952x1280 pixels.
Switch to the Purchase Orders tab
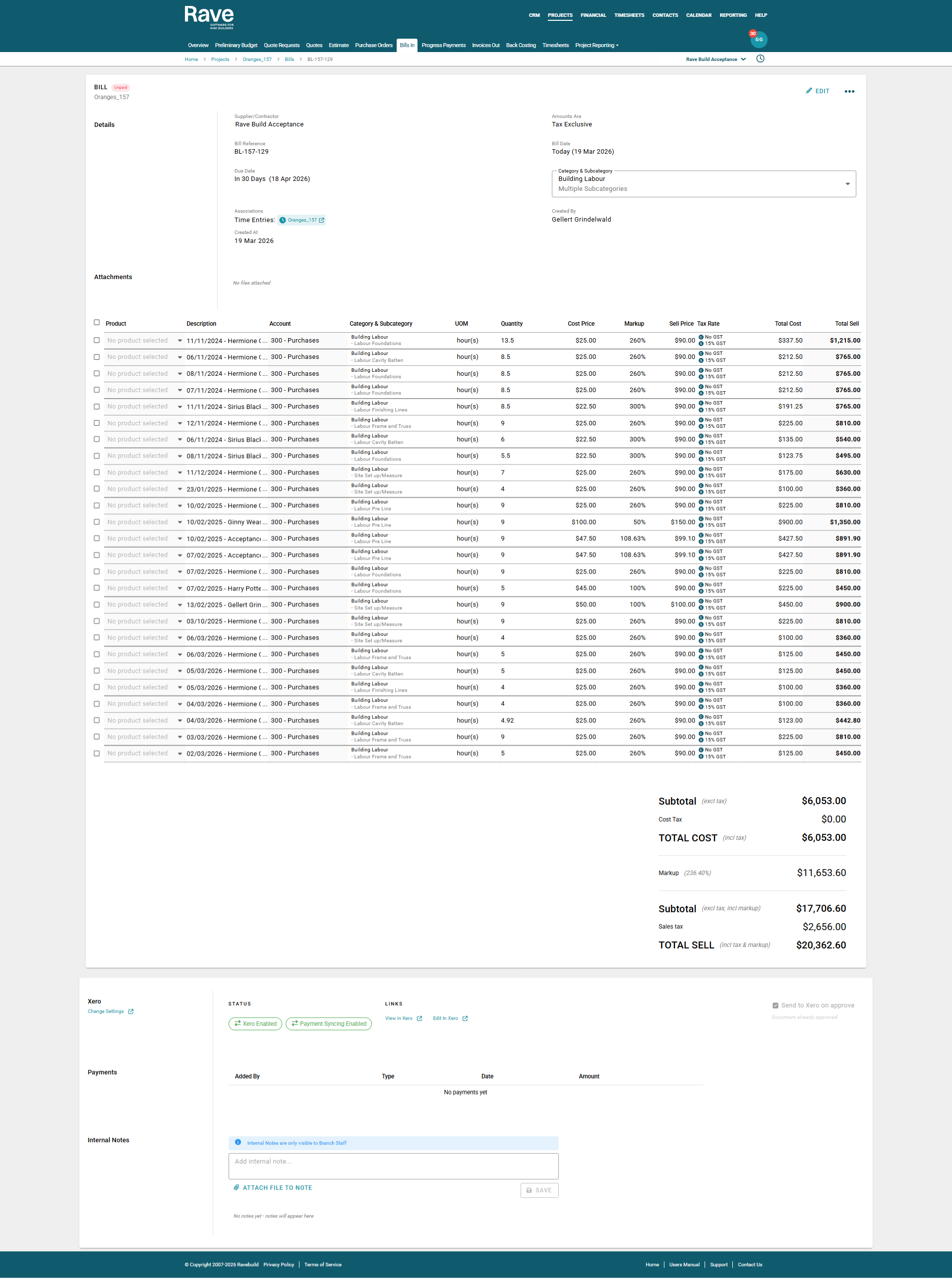tap(373, 46)
